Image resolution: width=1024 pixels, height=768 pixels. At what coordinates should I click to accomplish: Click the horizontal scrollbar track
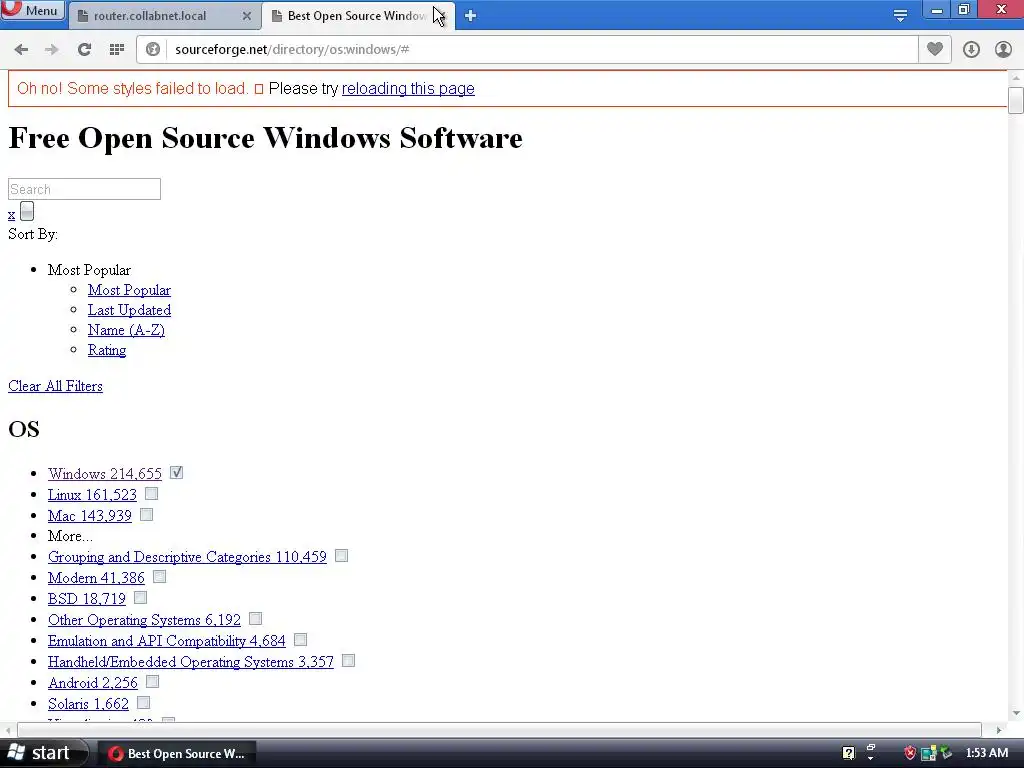[x=500, y=729]
